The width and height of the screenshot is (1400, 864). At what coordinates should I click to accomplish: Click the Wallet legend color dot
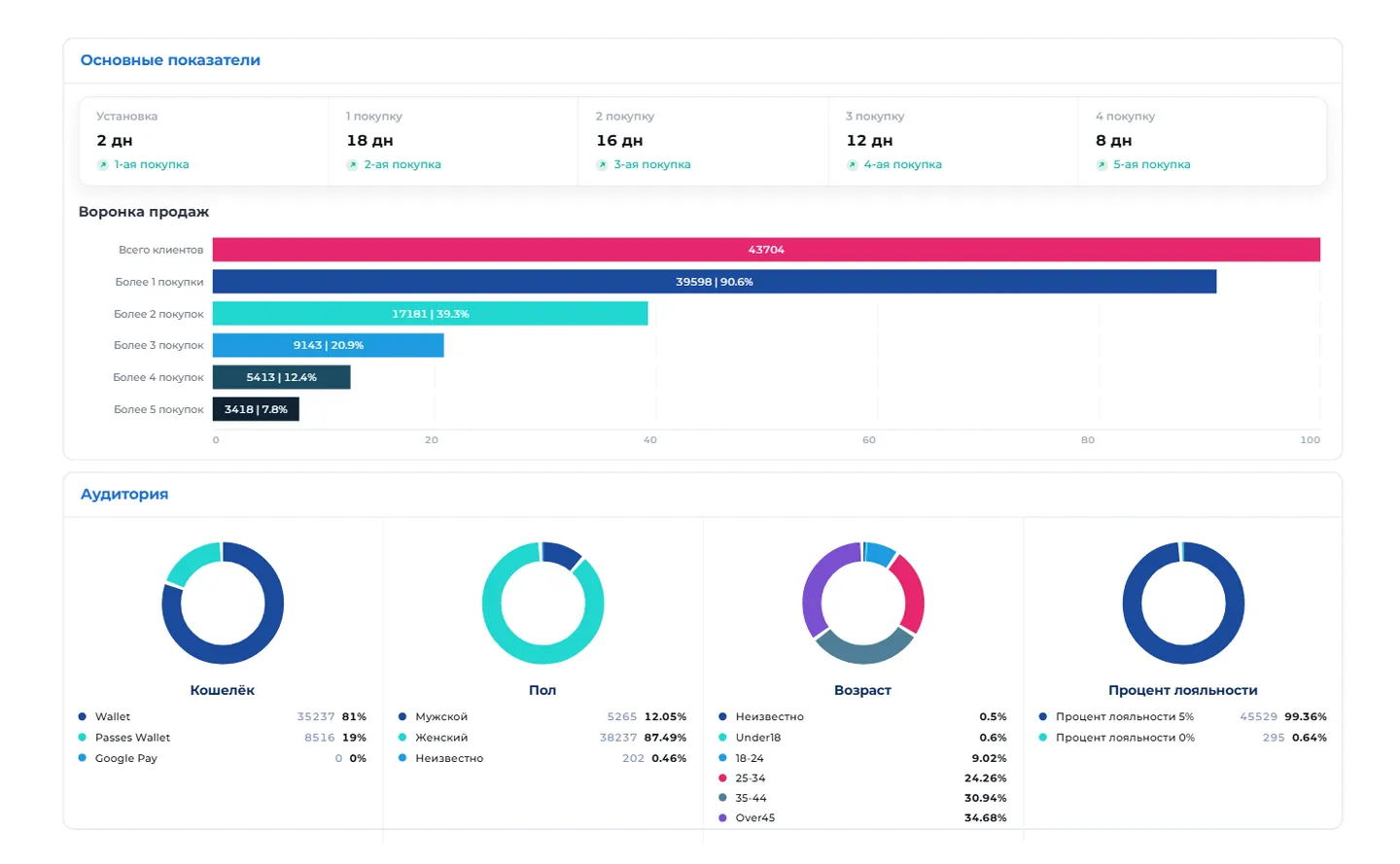pyautogui.click(x=83, y=717)
